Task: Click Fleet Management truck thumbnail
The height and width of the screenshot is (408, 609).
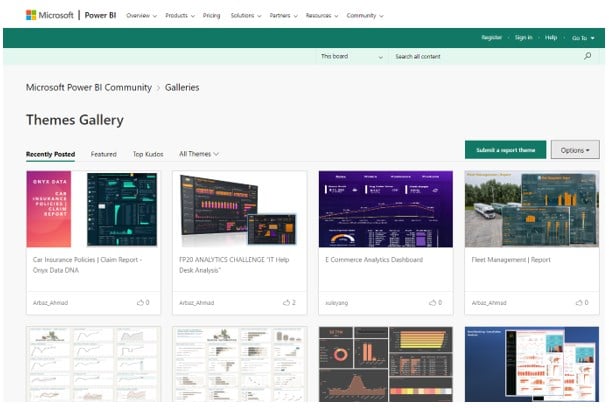Action: coord(532,209)
